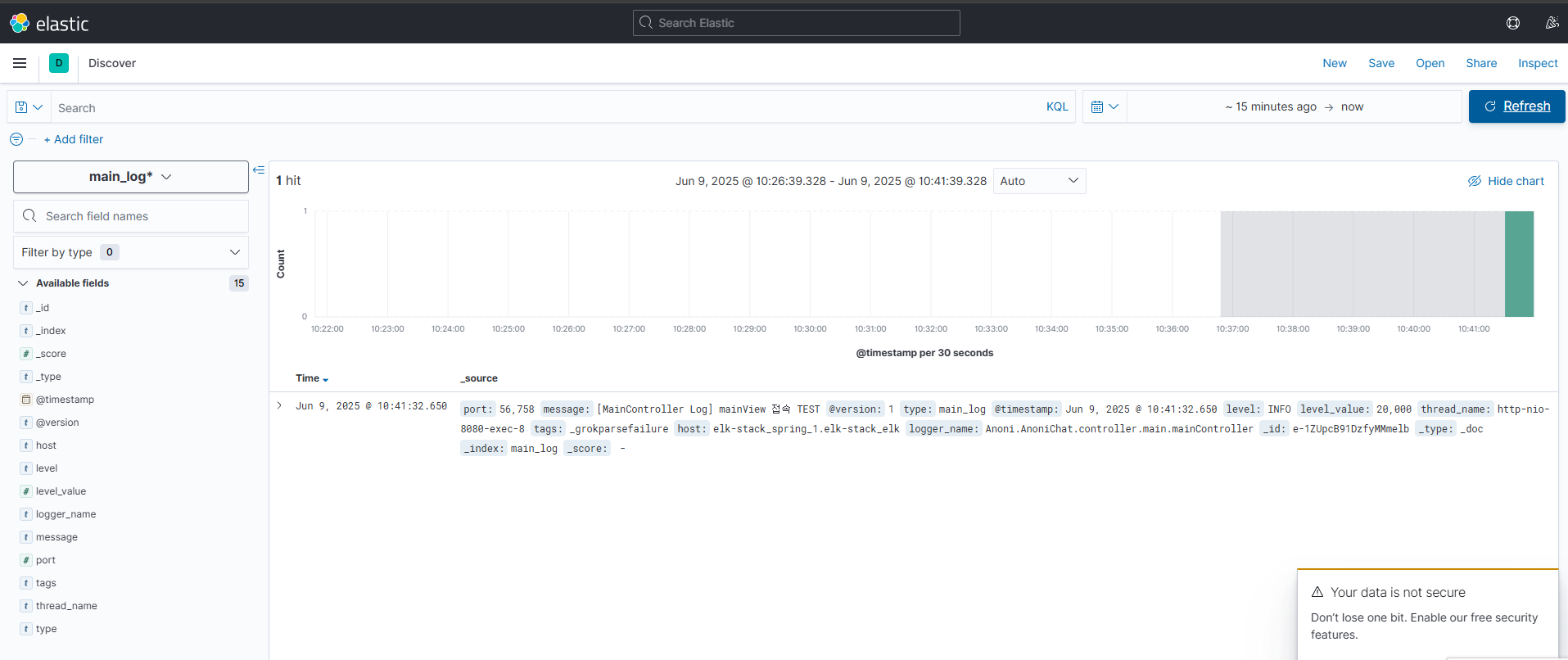Click the green D space avatar

tap(59, 63)
